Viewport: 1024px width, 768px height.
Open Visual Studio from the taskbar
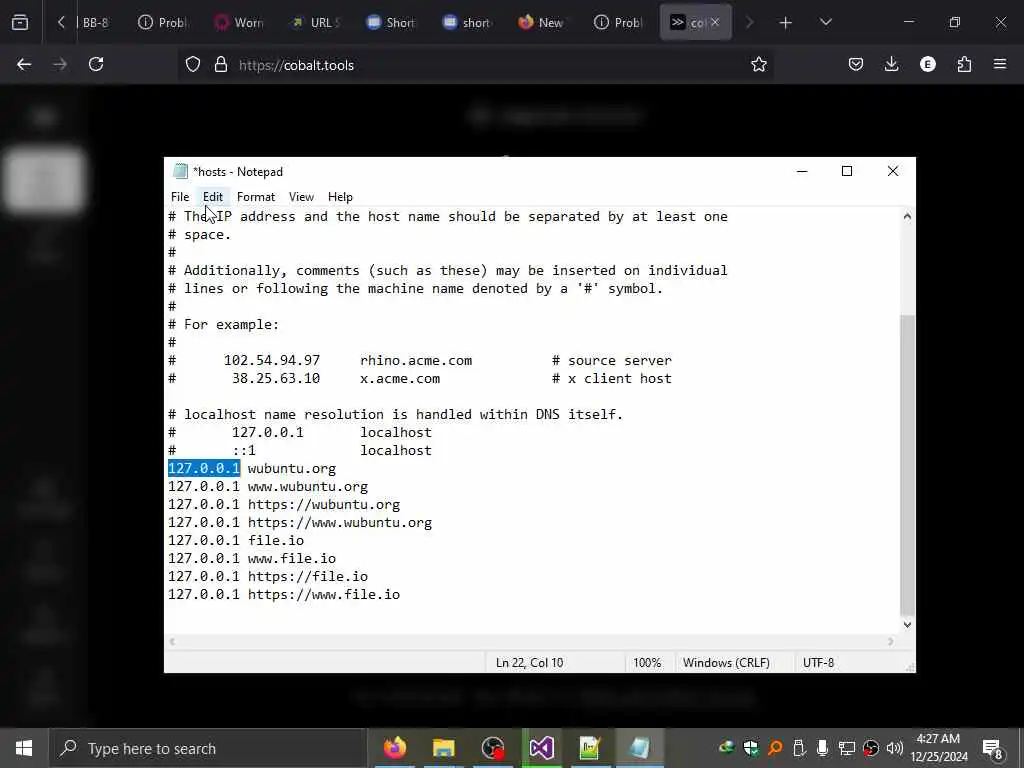[x=541, y=748]
